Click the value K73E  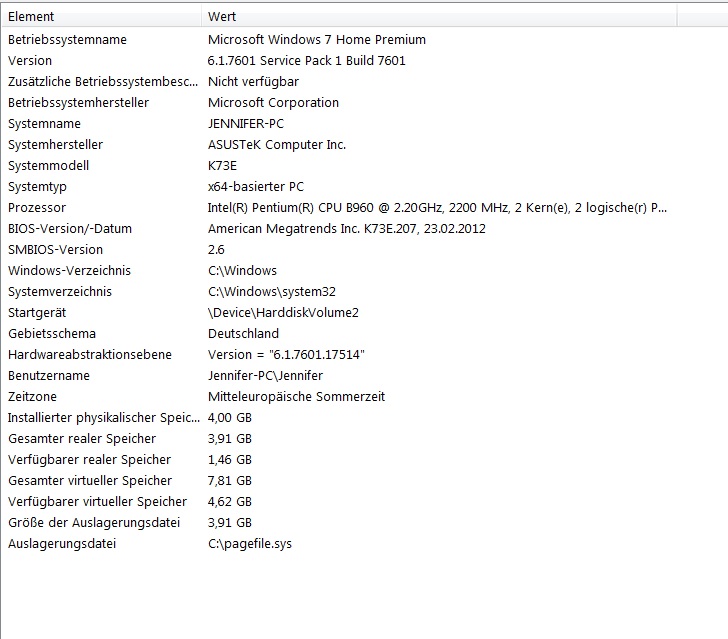(x=222, y=165)
